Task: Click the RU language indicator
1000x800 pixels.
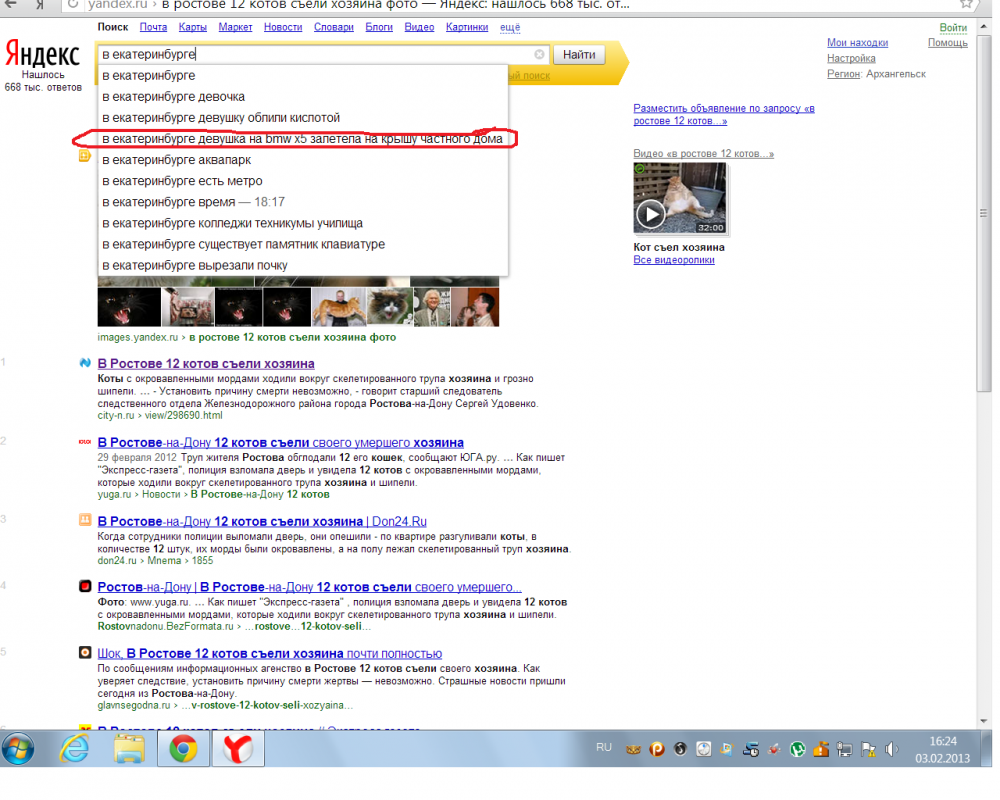Action: click(603, 747)
